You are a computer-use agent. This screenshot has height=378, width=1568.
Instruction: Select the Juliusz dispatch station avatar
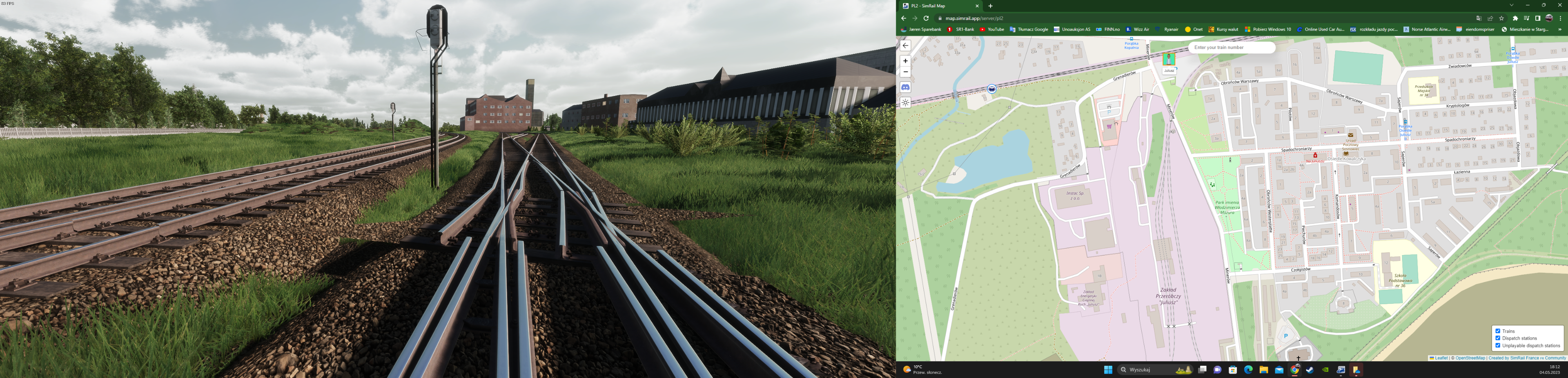[1169, 59]
